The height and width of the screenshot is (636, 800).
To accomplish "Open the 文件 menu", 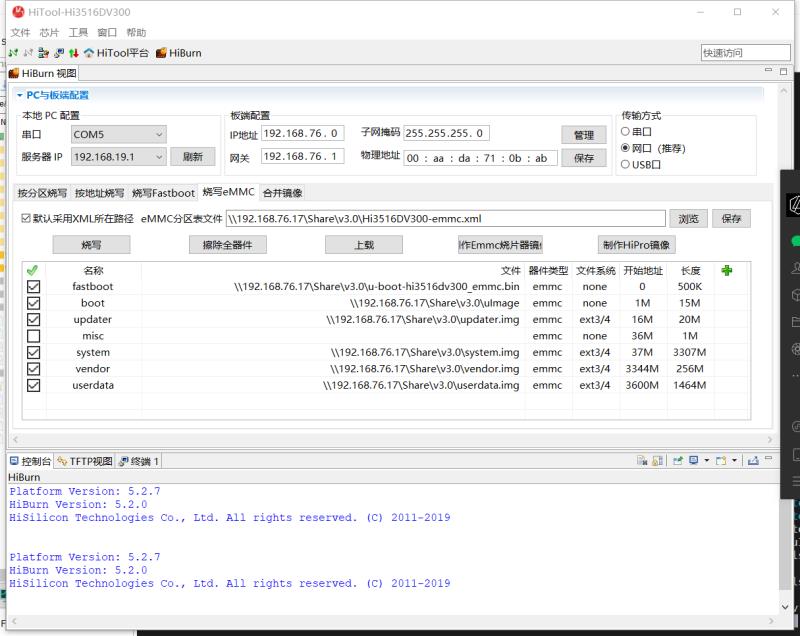I will (20, 33).
